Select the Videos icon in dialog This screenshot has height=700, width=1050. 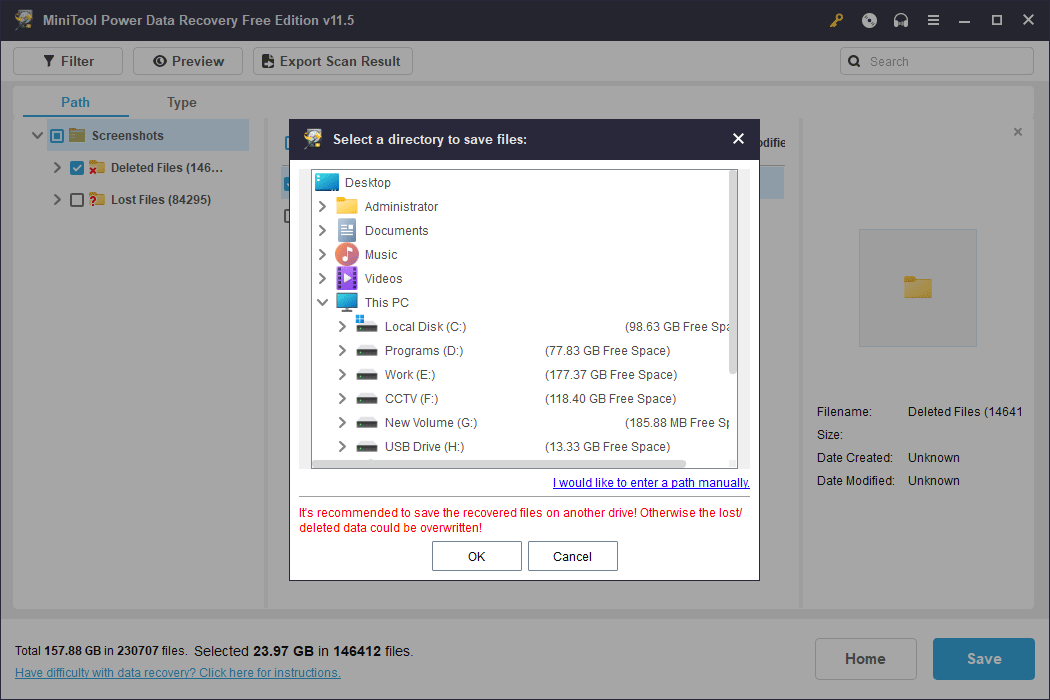347,279
